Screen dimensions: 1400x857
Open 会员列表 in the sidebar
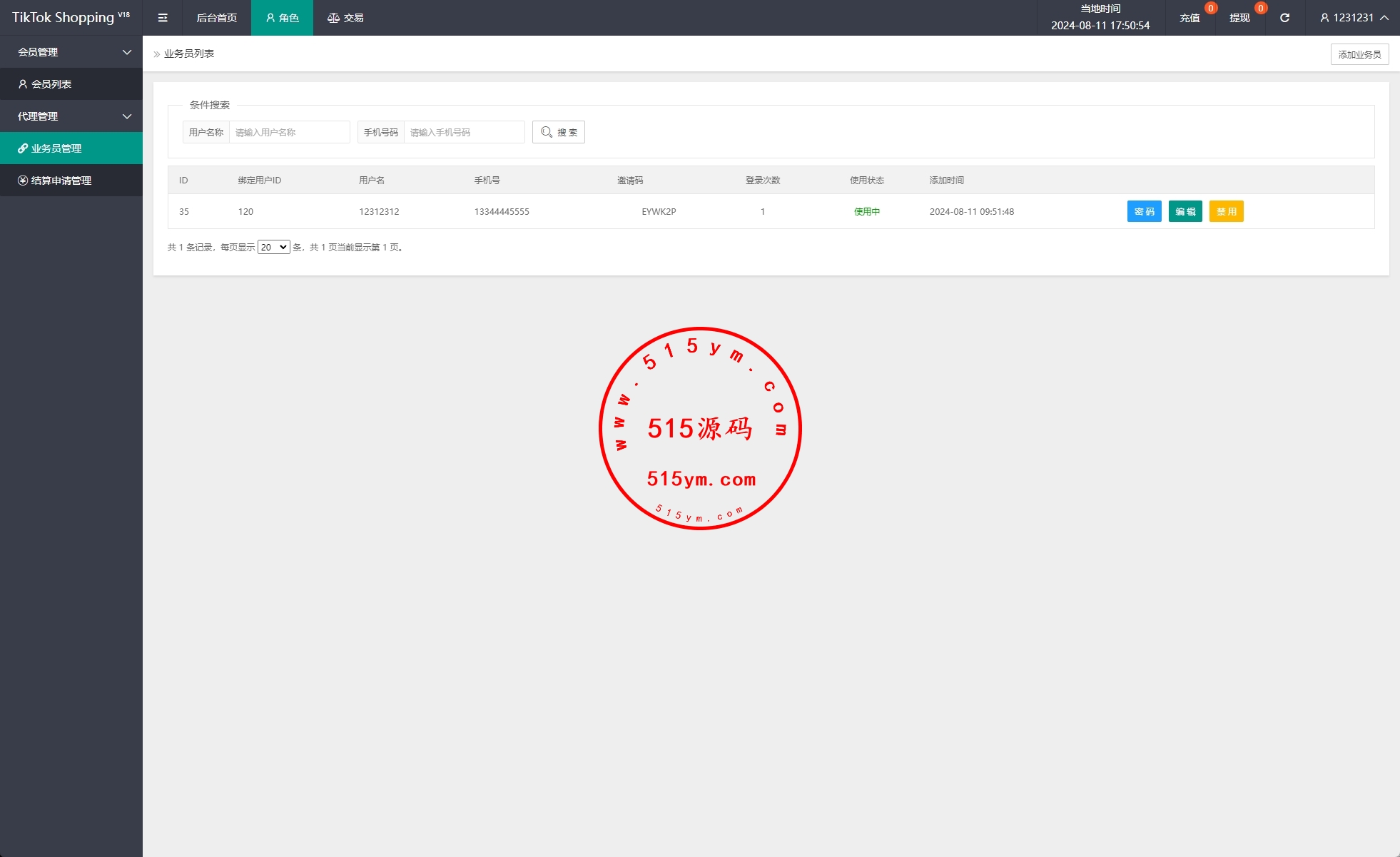point(51,84)
